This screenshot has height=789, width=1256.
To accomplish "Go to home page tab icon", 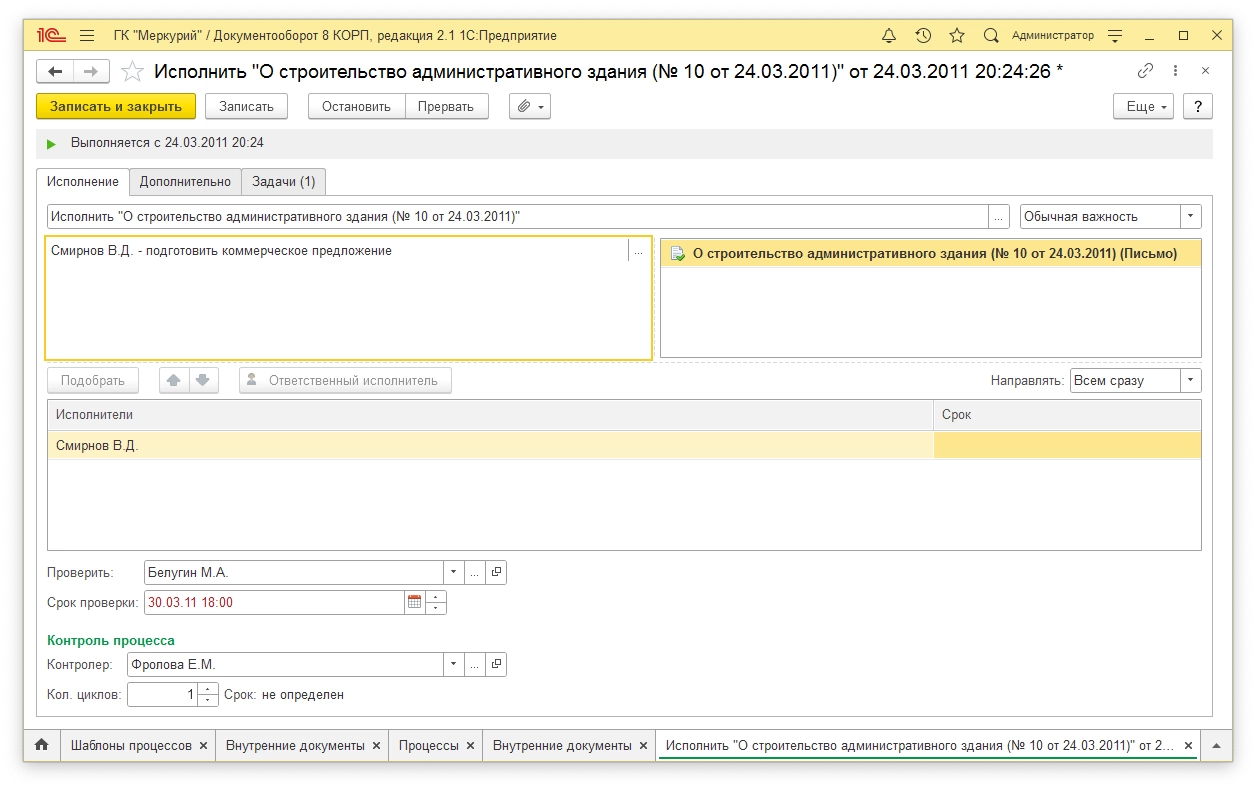I will (x=41, y=745).
